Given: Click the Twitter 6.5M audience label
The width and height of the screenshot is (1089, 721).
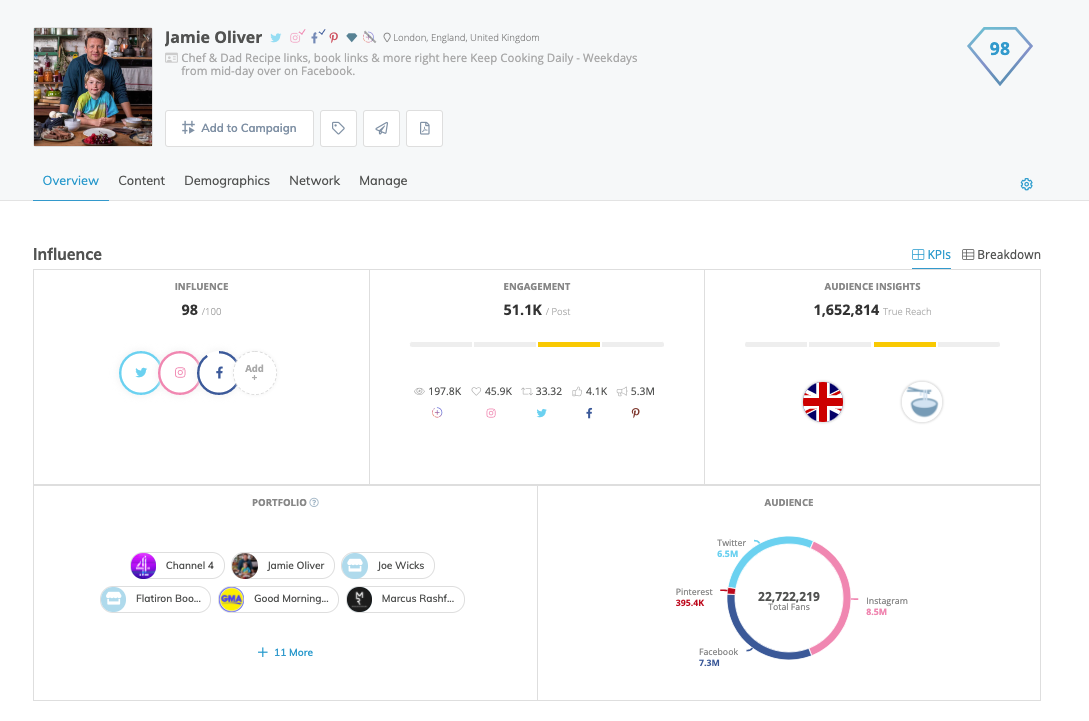Looking at the screenshot, I should point(731,548).
